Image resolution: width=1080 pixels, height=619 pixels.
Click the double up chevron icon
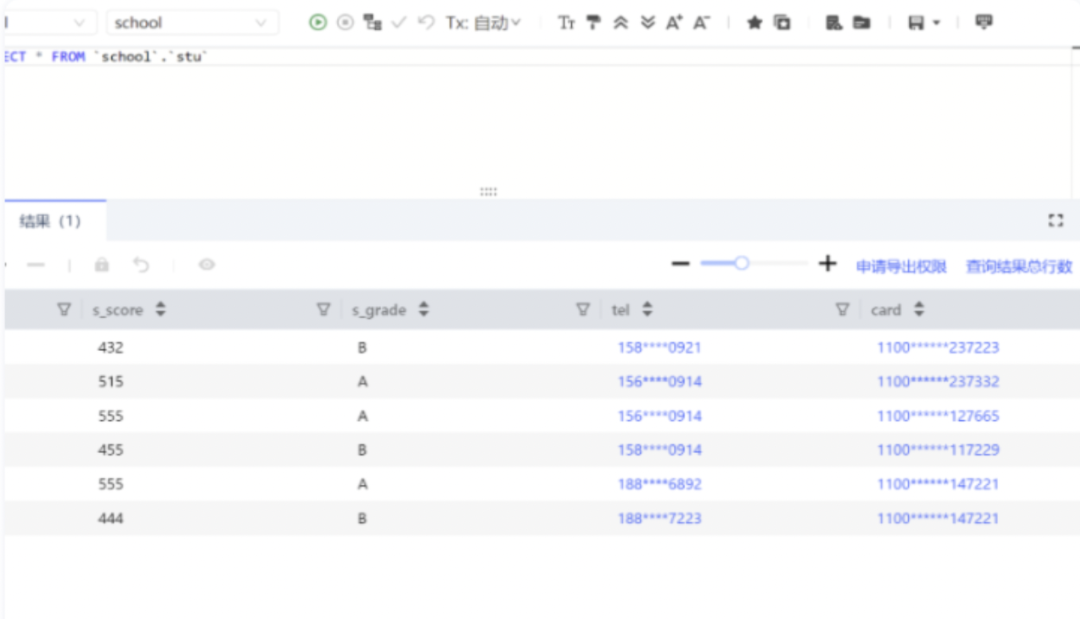click(x=621, y=23)
